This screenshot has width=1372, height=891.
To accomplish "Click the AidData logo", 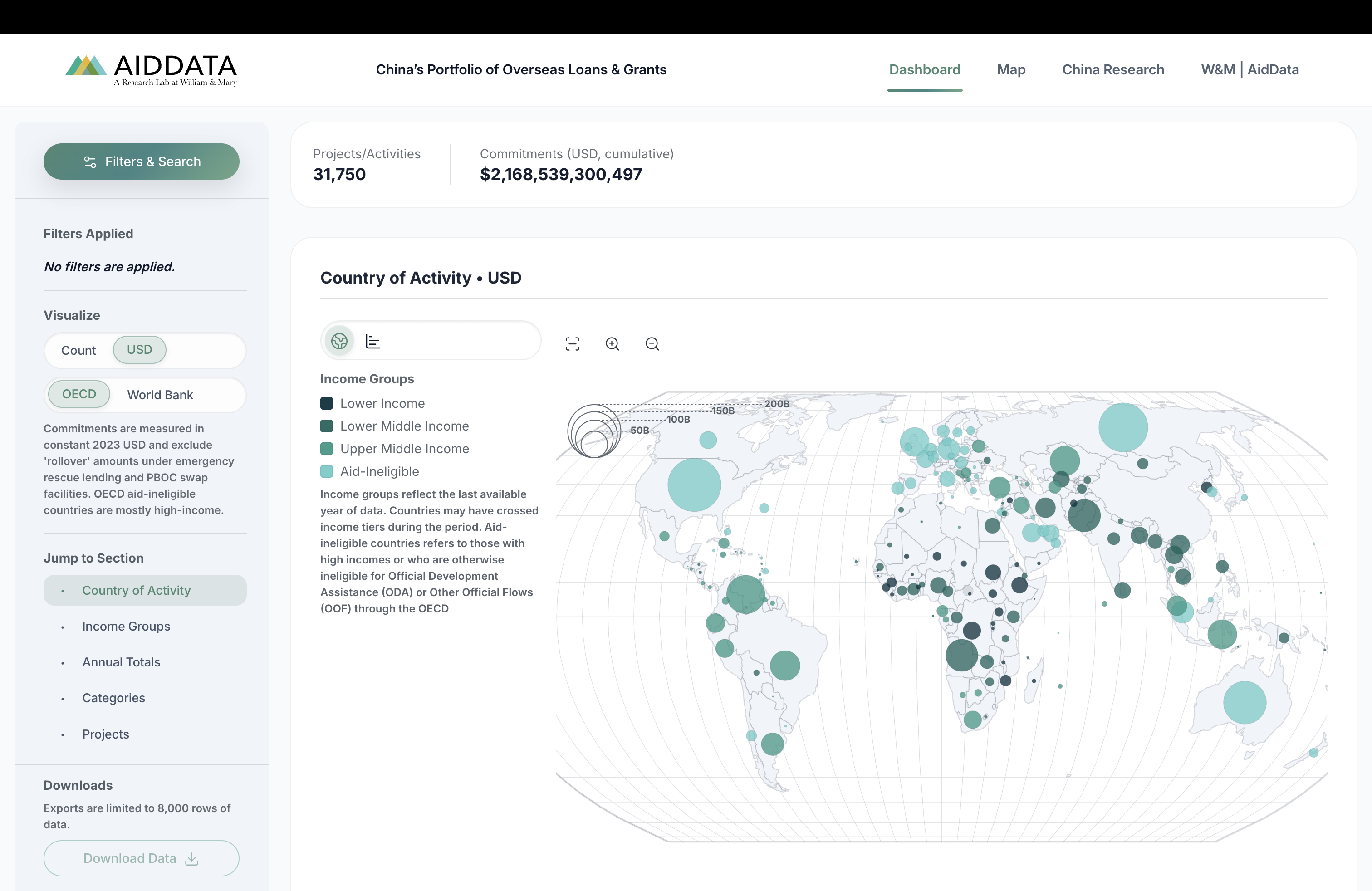I will [151, 70].
